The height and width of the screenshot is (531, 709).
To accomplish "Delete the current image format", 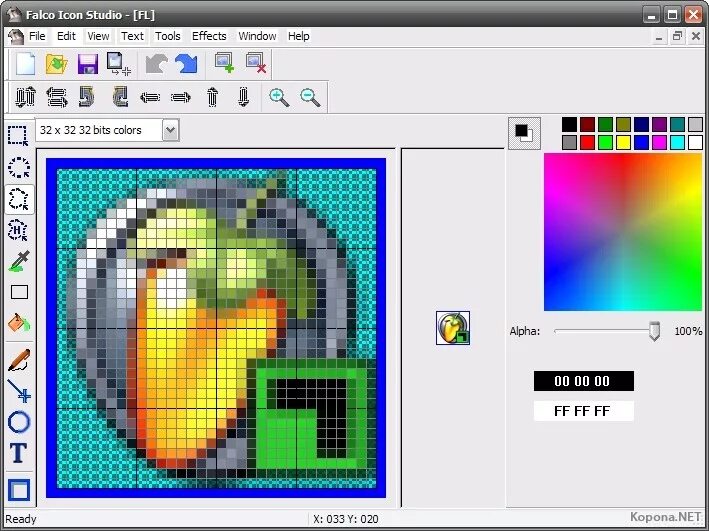I will pos(255,63).
